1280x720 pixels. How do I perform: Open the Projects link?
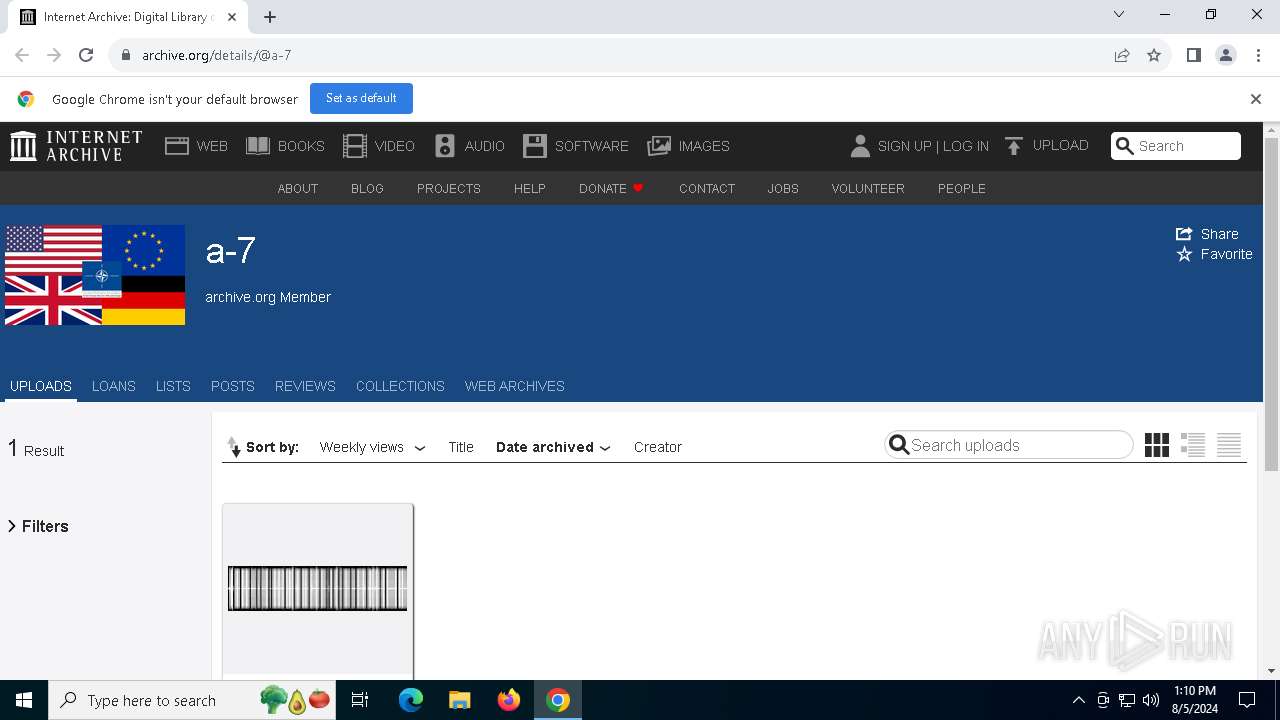click(x=449, y=188)
